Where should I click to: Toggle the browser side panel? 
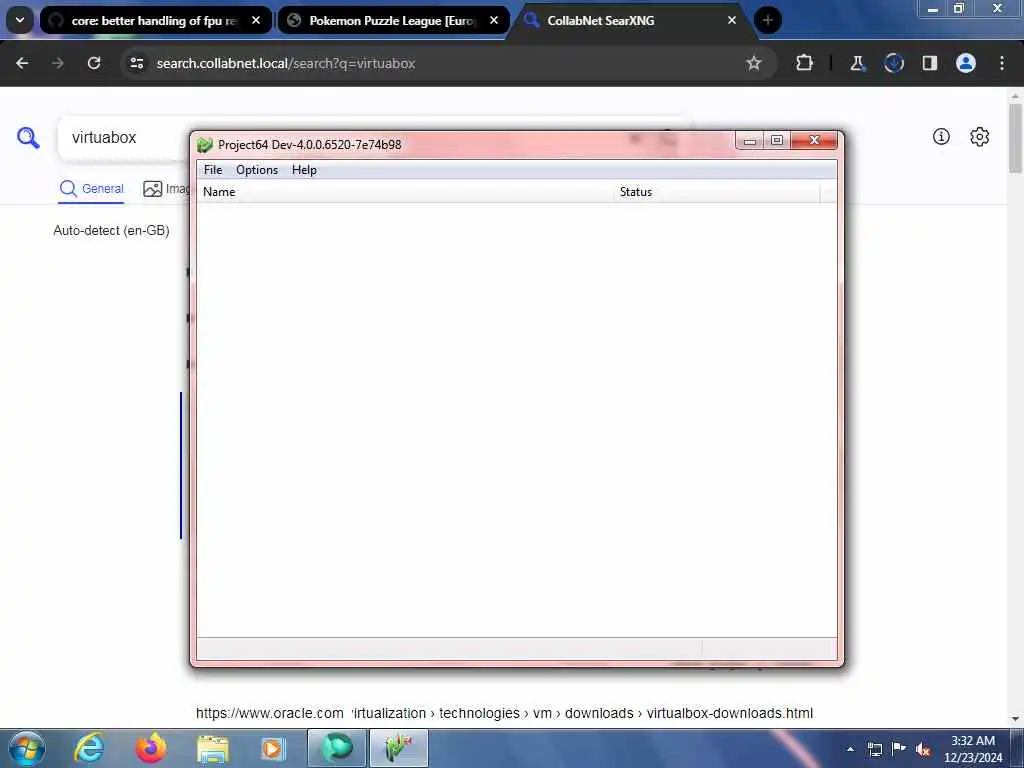(x=929, y=63)
